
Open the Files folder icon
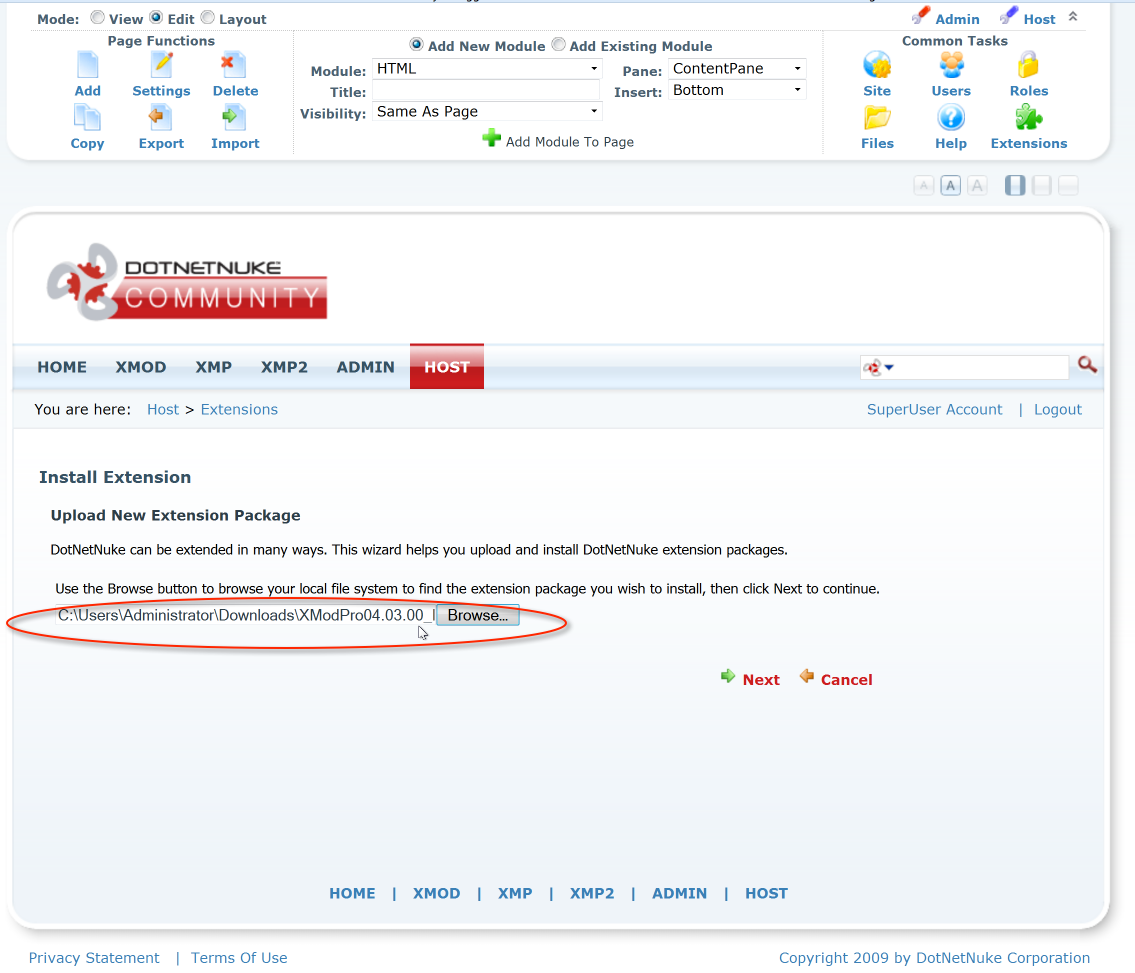(x=877, y=117)
